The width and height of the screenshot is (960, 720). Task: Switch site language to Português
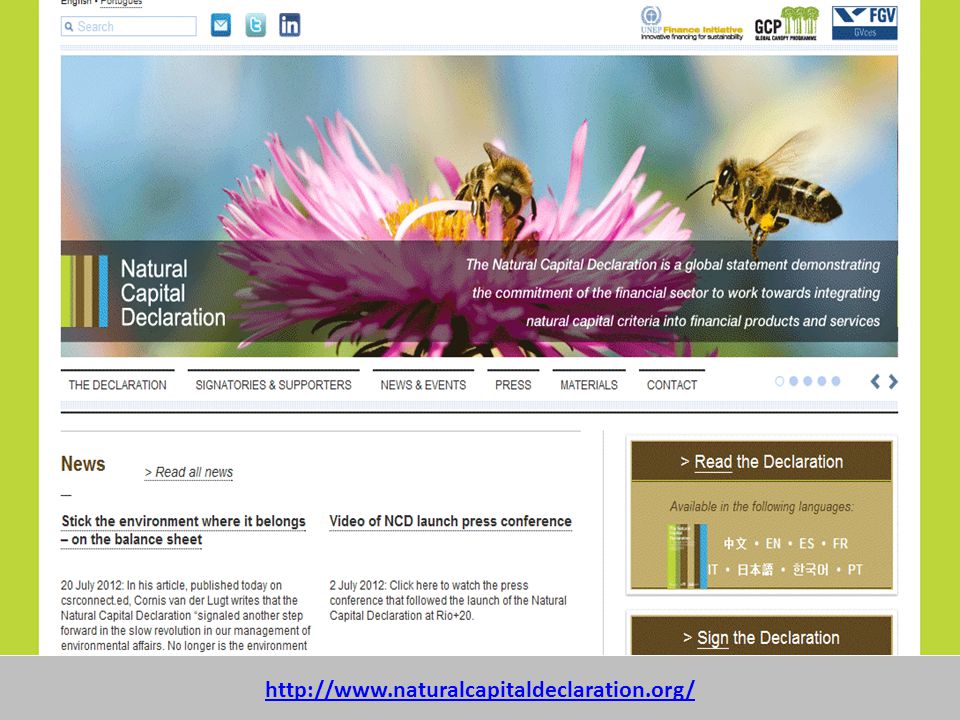[x=121, y=2]
